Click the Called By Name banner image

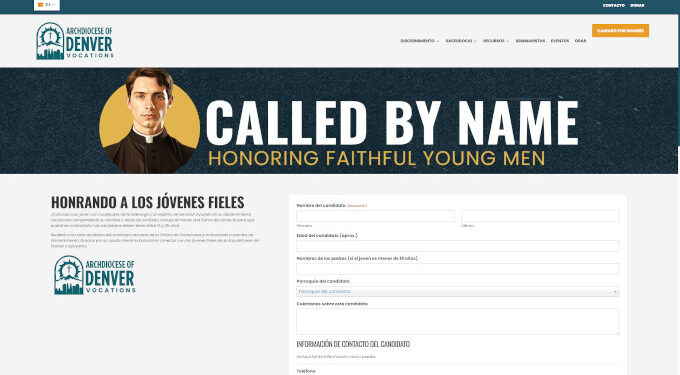(339, 121)
